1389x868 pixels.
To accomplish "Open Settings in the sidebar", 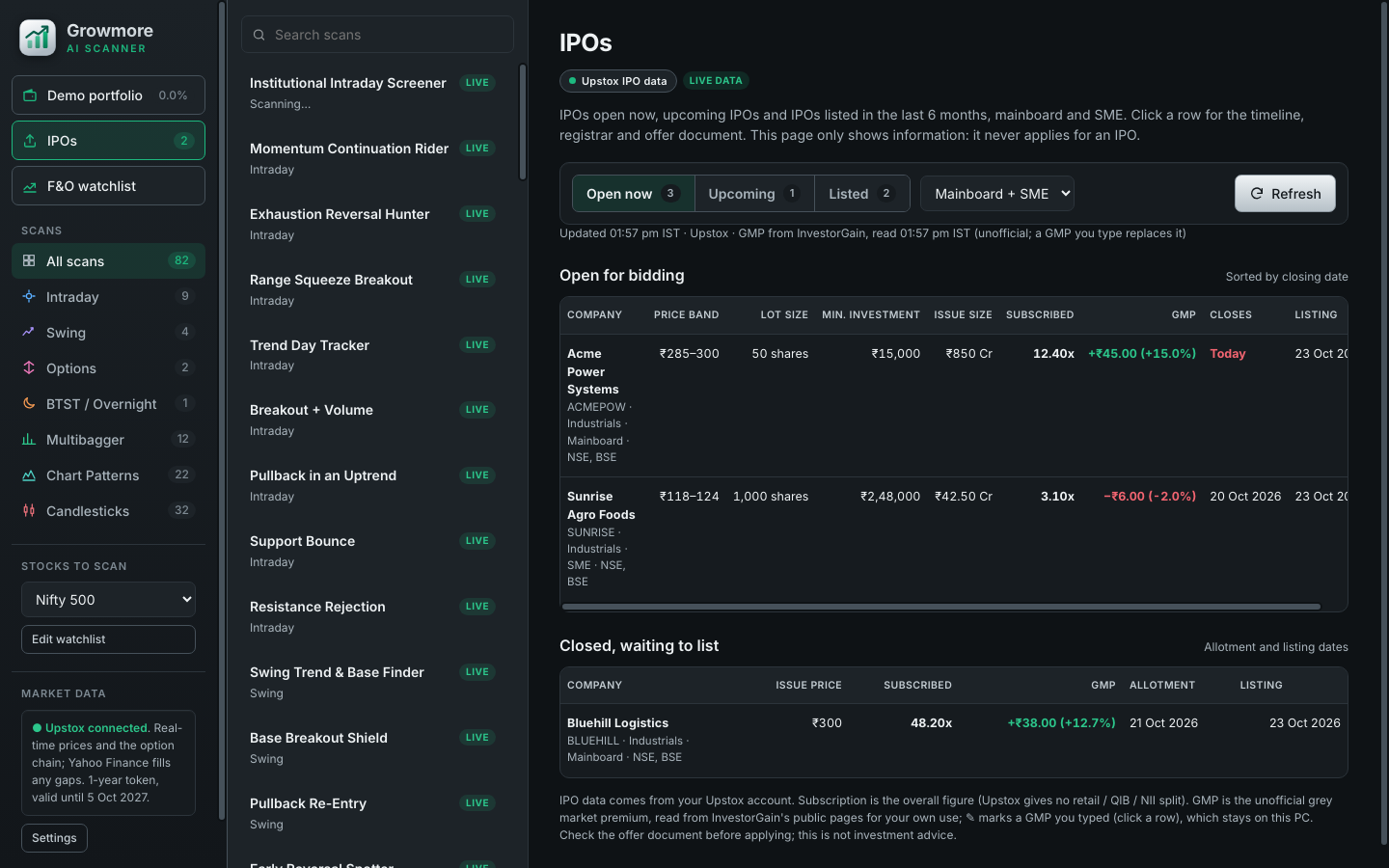I will (54, 838).
